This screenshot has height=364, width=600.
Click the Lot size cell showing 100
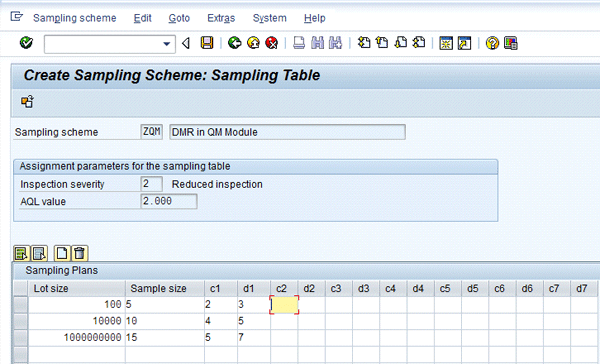click(x=77, y=305)
